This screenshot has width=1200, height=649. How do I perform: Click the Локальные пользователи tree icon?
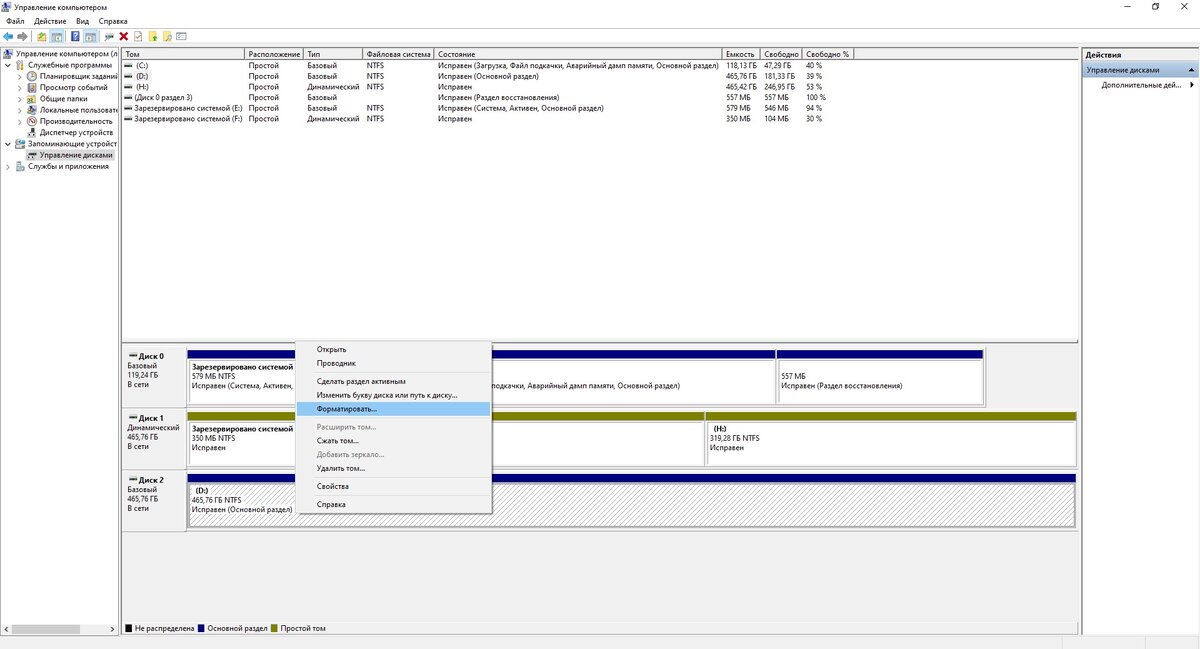tap(32, 110)
